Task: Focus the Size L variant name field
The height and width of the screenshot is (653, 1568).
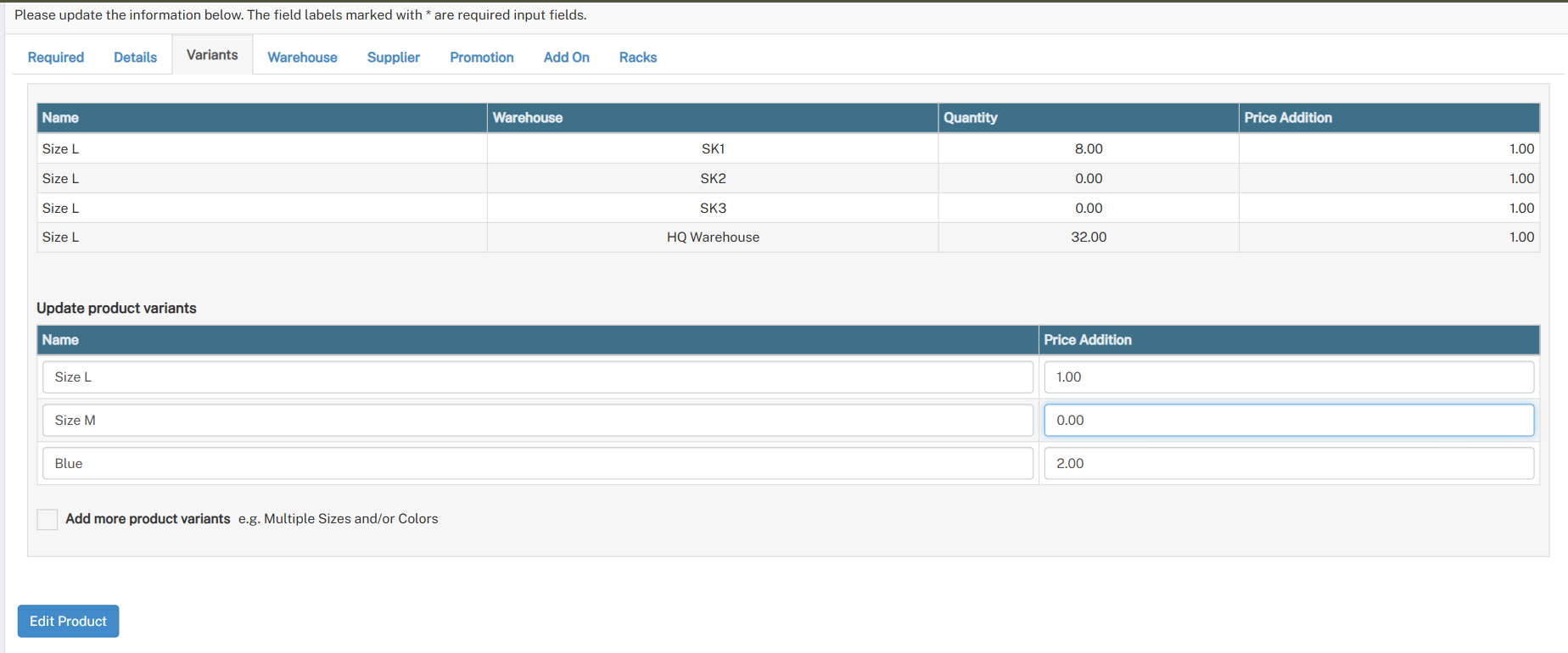Action: (x=537, y=377)
